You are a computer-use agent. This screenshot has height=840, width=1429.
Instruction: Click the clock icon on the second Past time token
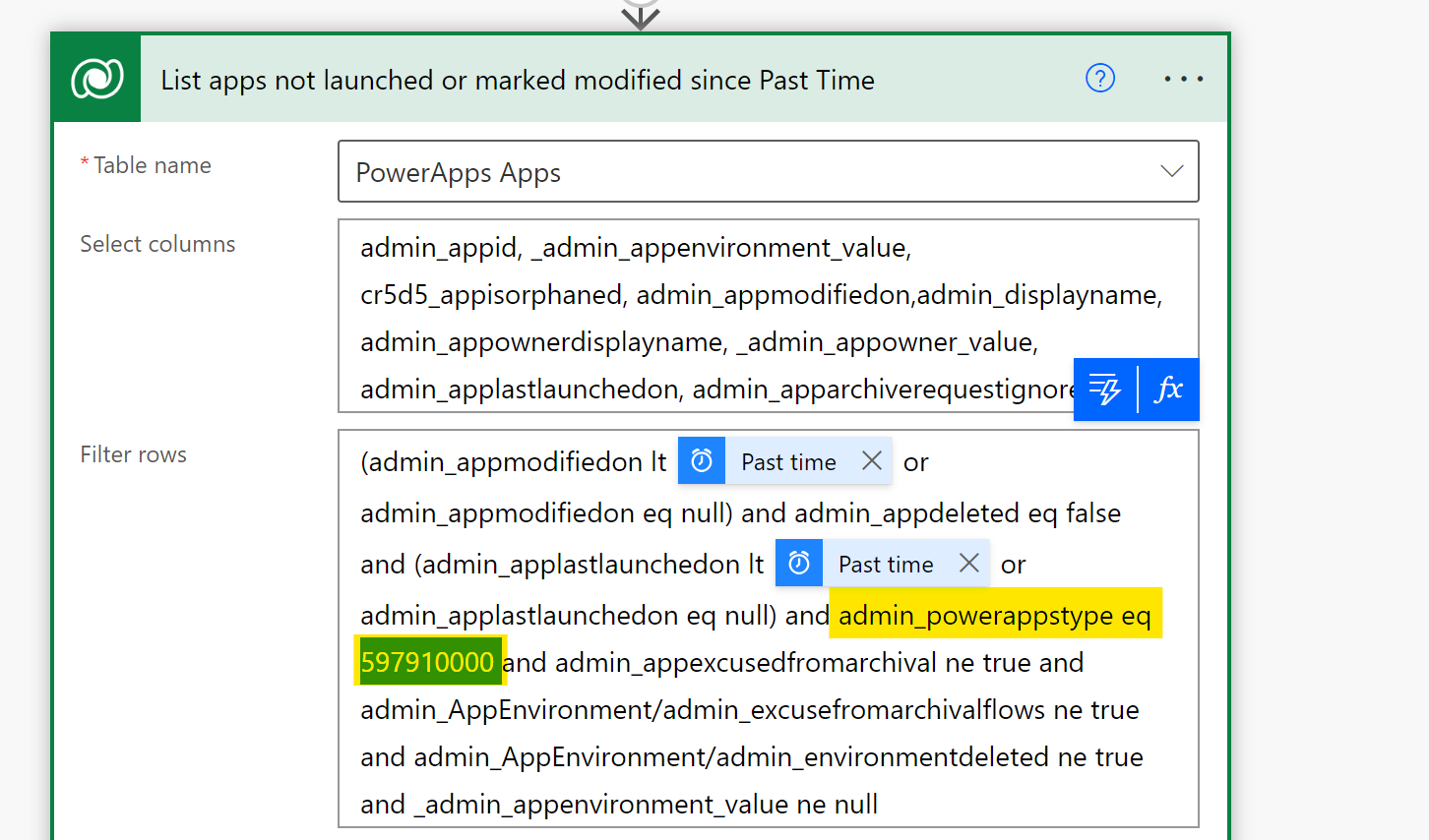(x=799, y=563)
